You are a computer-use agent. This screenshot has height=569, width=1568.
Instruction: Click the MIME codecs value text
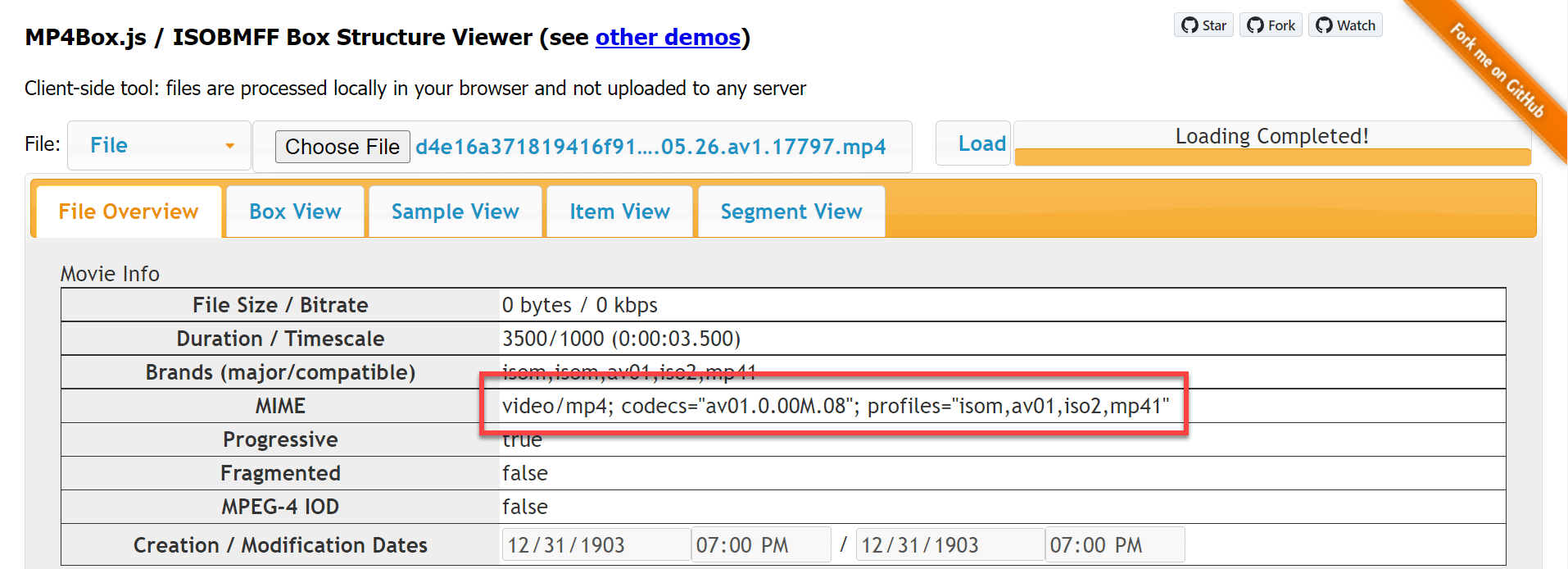pyautogui.click(x=835, y=406)
